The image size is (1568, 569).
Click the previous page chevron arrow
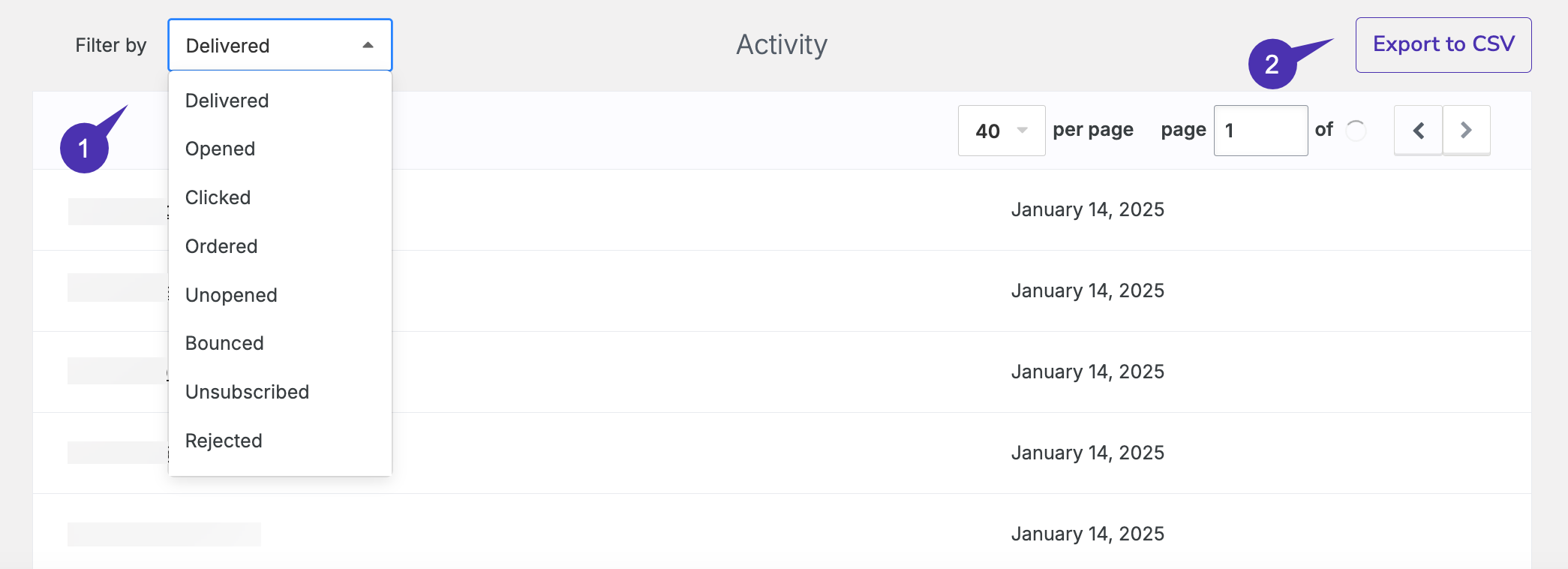click(1418, 131)
